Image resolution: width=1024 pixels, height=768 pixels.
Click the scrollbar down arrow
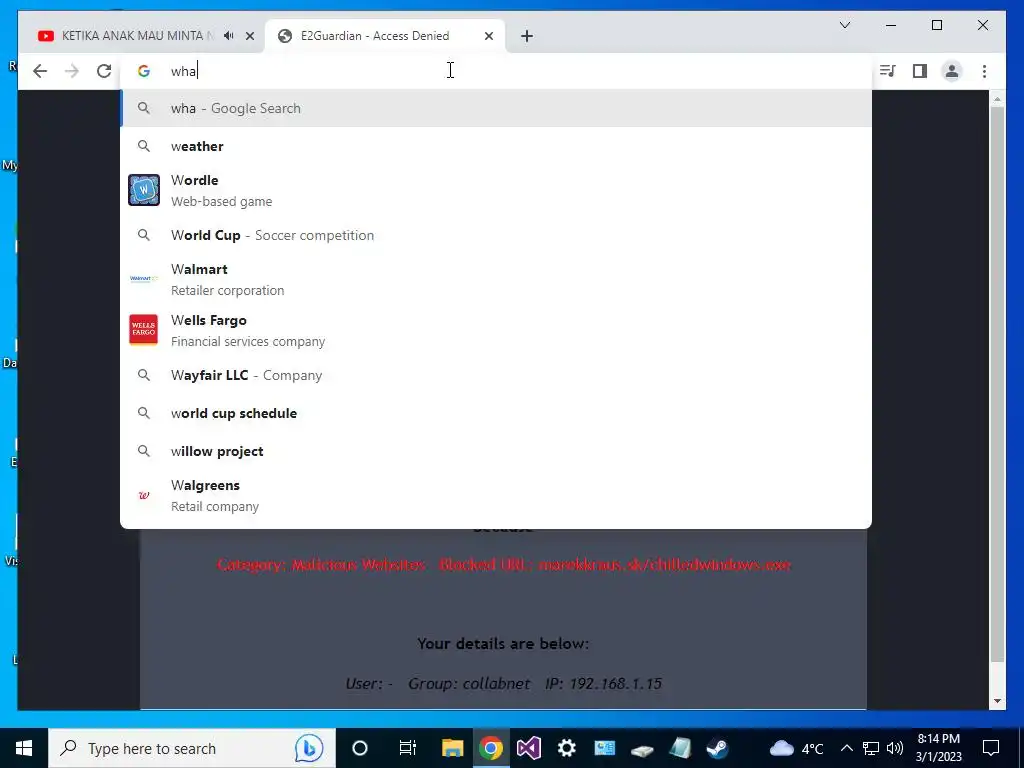[997, 701]
